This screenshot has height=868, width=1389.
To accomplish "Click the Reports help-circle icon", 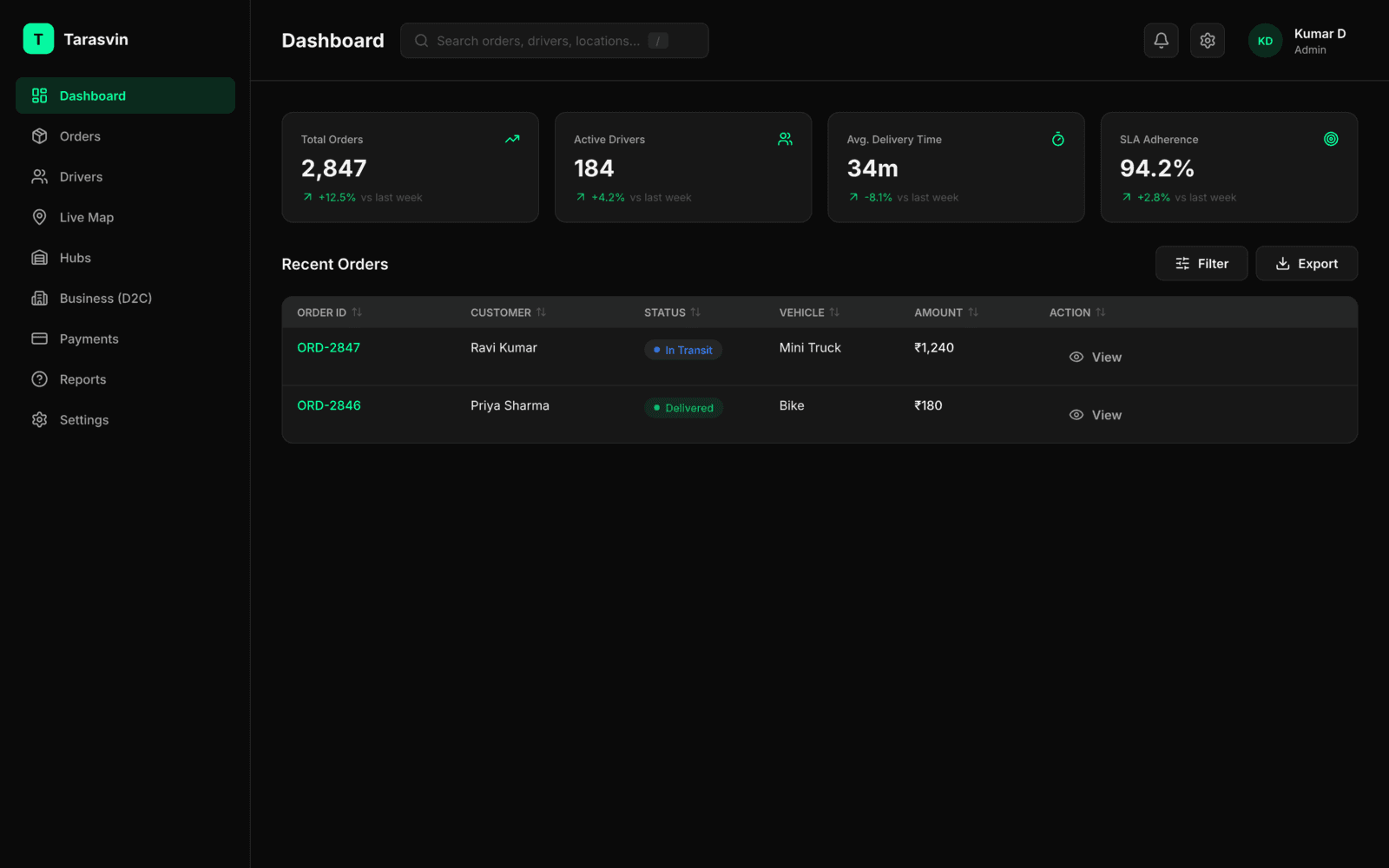I will pos(39,379).
